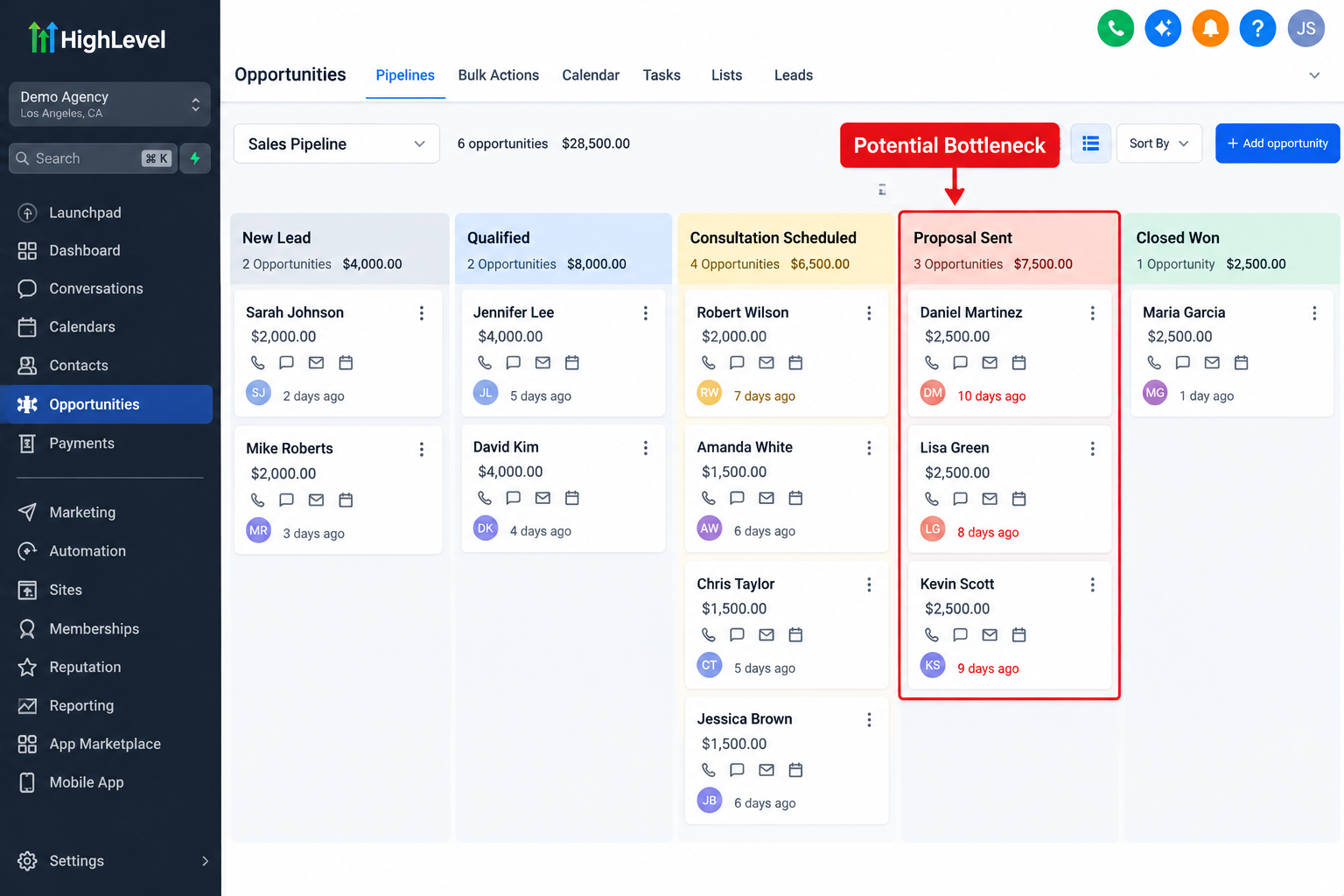Open the AI assistant sparkle icon

point(1163,29)
